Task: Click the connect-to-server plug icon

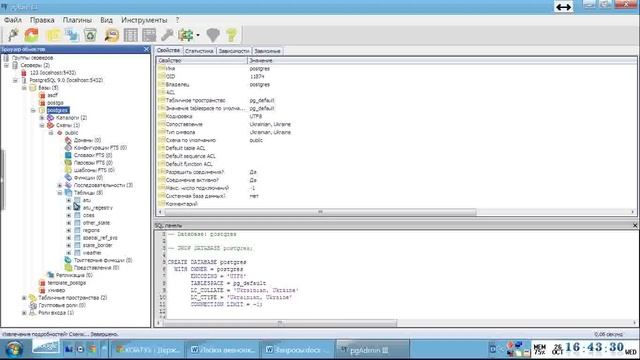Action: [13, 35]
